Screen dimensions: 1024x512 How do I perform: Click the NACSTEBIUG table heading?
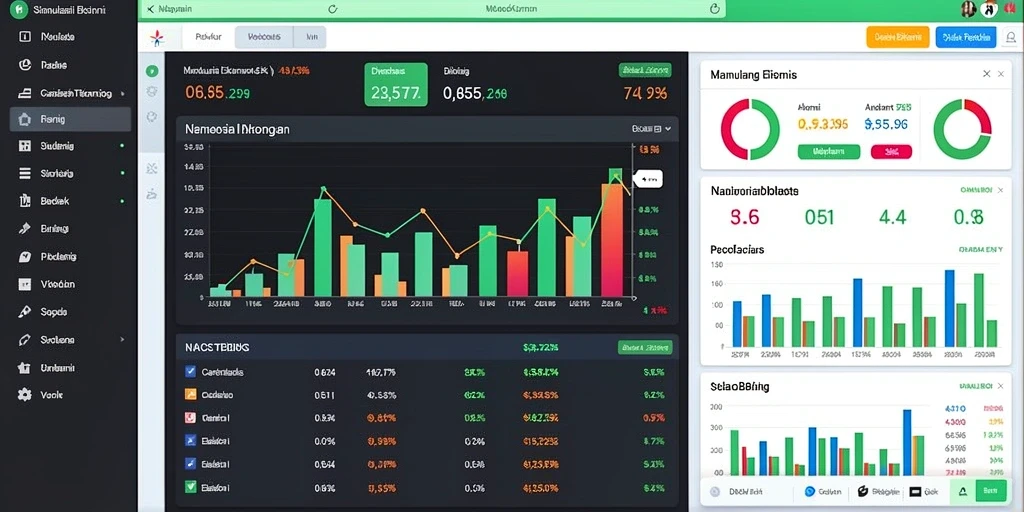click(x=217, y=347)
